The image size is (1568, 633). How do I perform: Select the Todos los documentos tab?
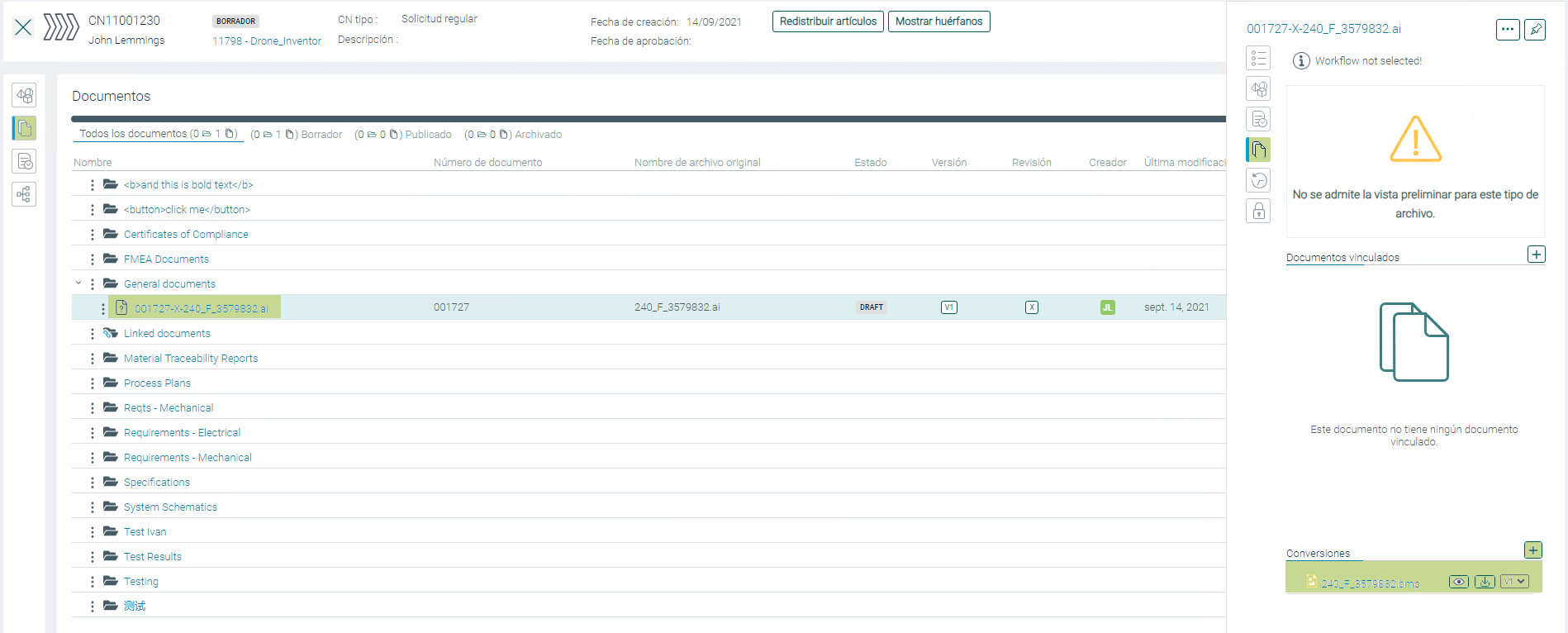[x=159, y=134]
